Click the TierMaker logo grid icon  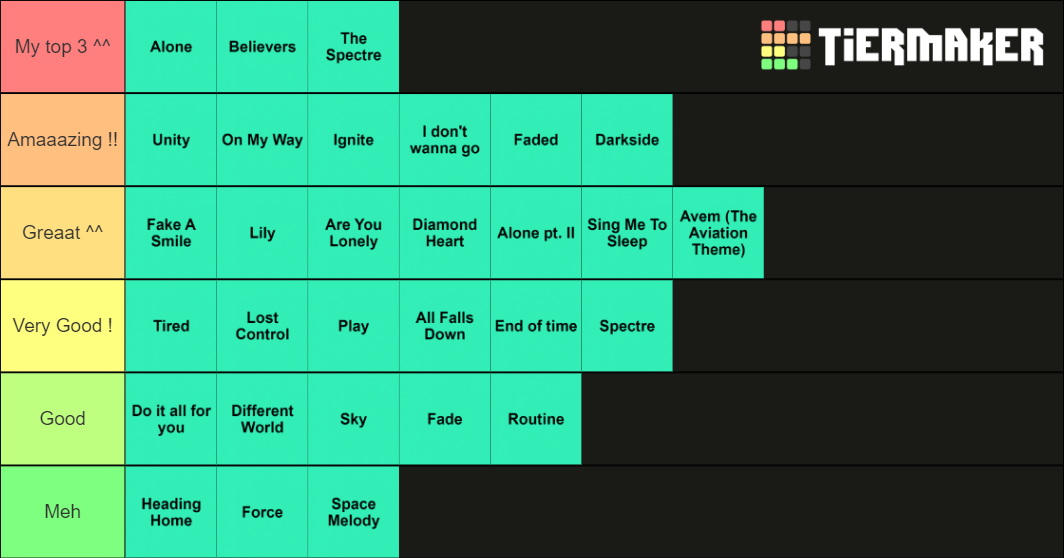tap(786, 45)
